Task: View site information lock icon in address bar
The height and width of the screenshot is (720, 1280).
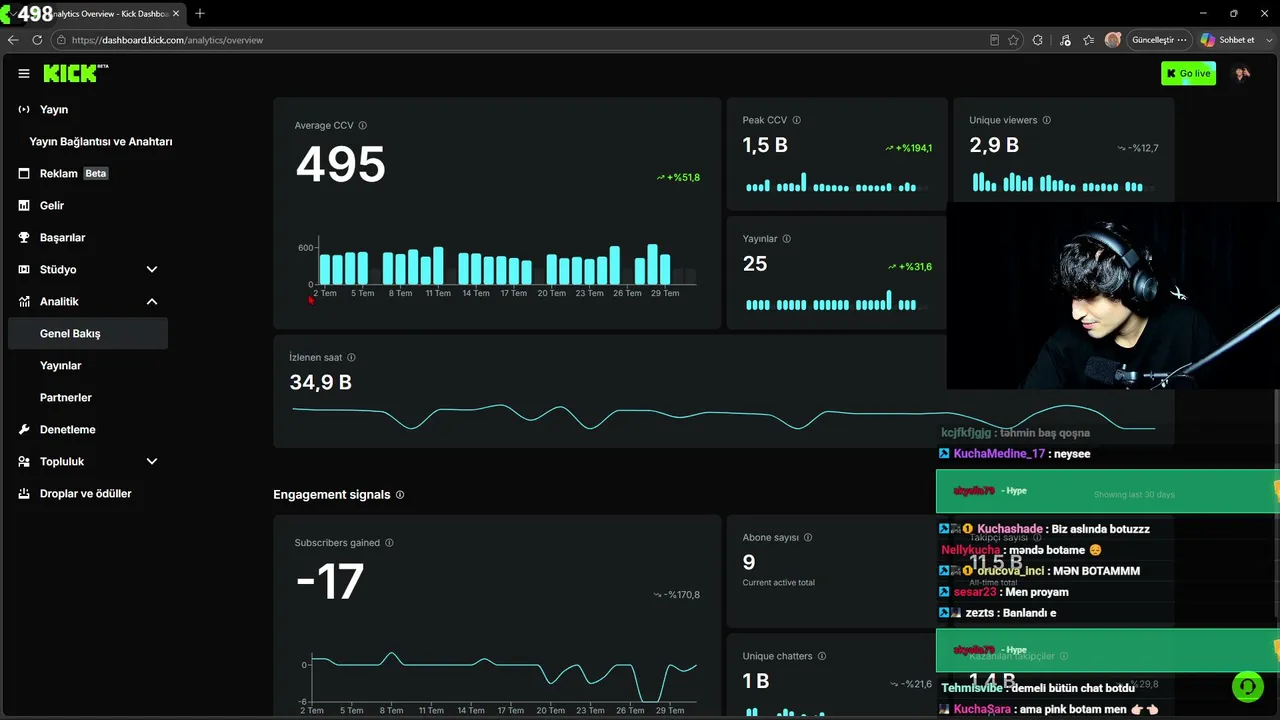Action: [x=62, y=40]
